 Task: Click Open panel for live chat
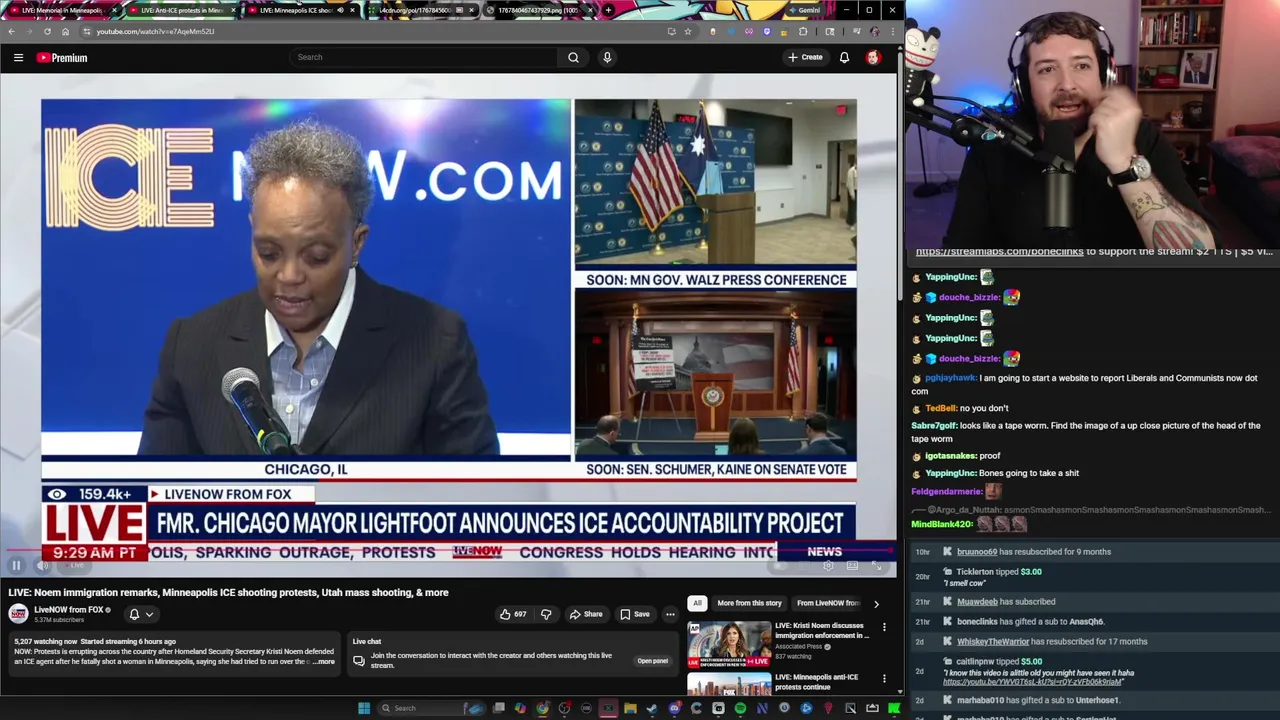point(652,661)
